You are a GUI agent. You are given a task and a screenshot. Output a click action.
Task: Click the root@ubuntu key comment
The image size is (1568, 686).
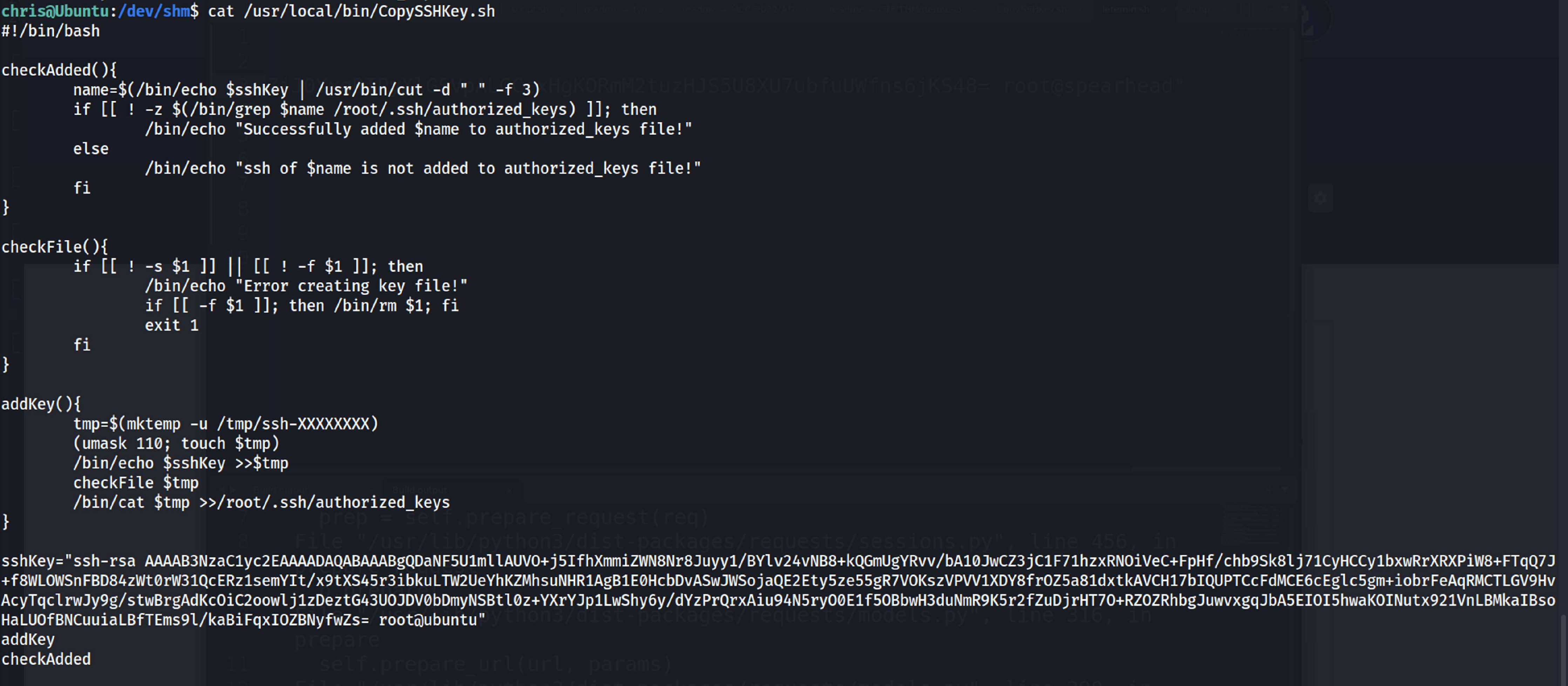tap(428, 620)
